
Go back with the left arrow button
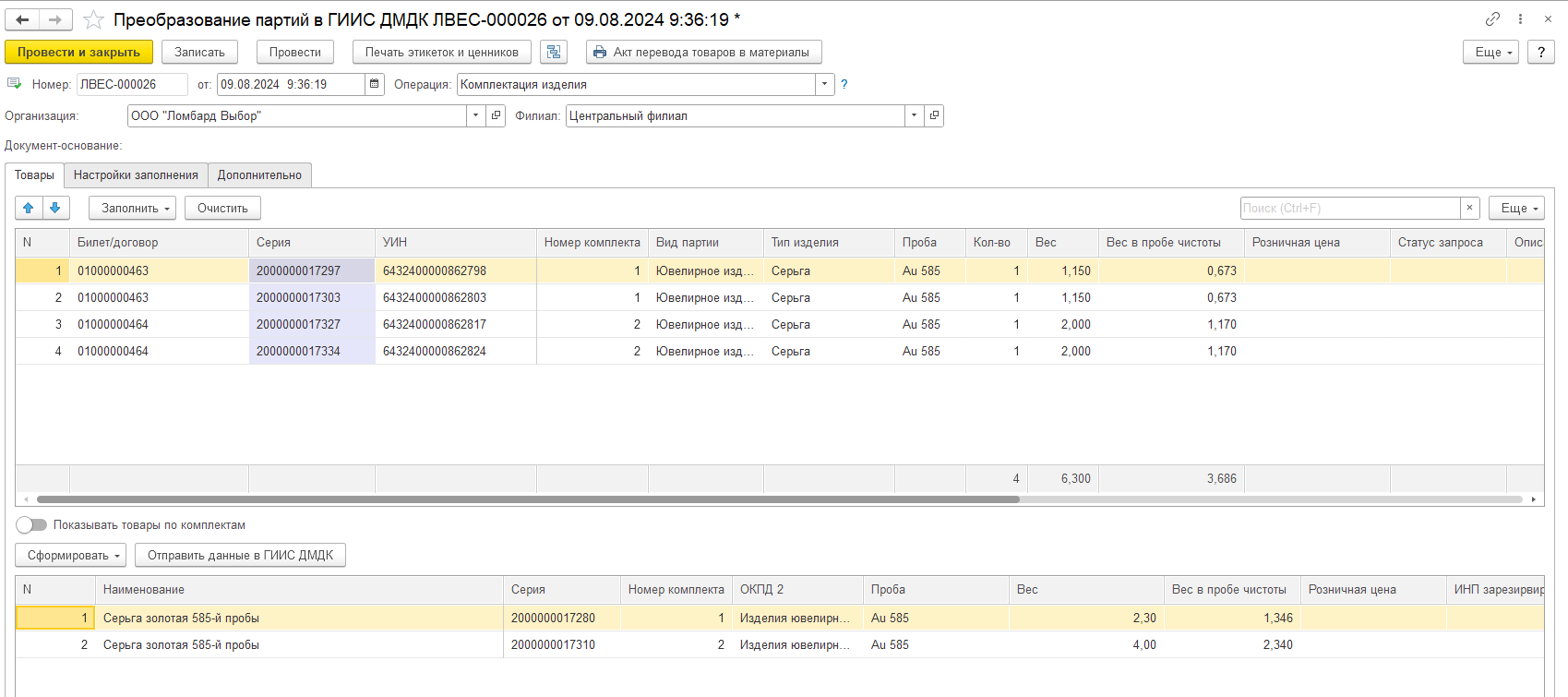(x=23, y=19)
